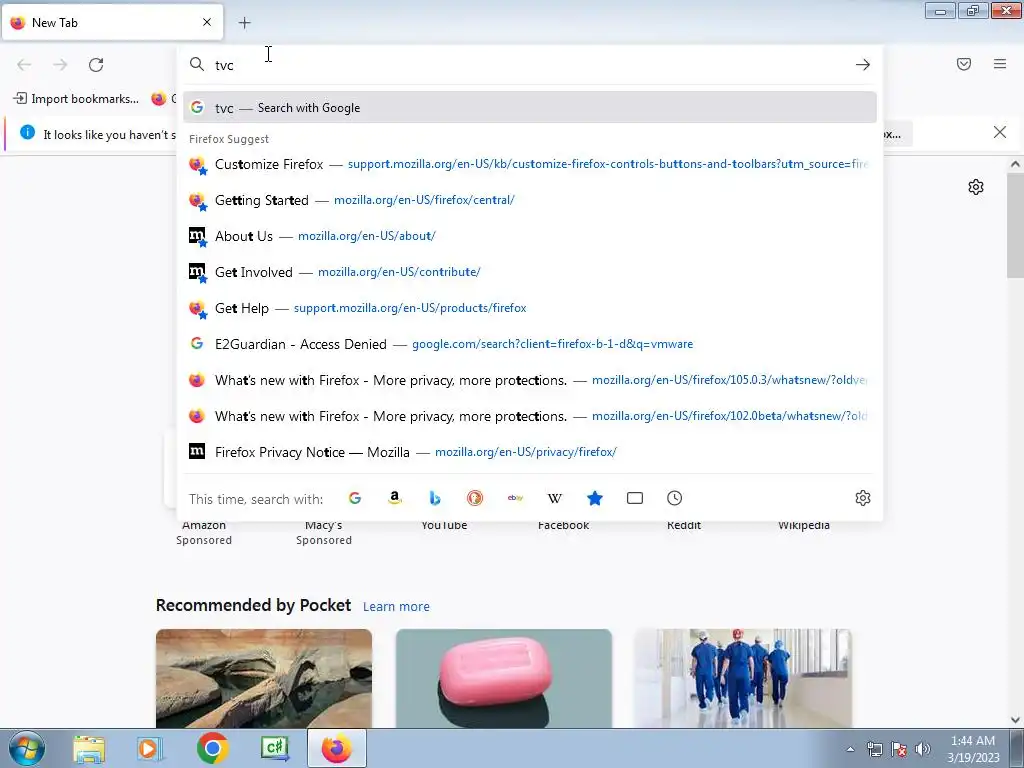Open a new tab with plus button
The height and width of the screenshot is (768, 1024).
[x=244, y=23]
